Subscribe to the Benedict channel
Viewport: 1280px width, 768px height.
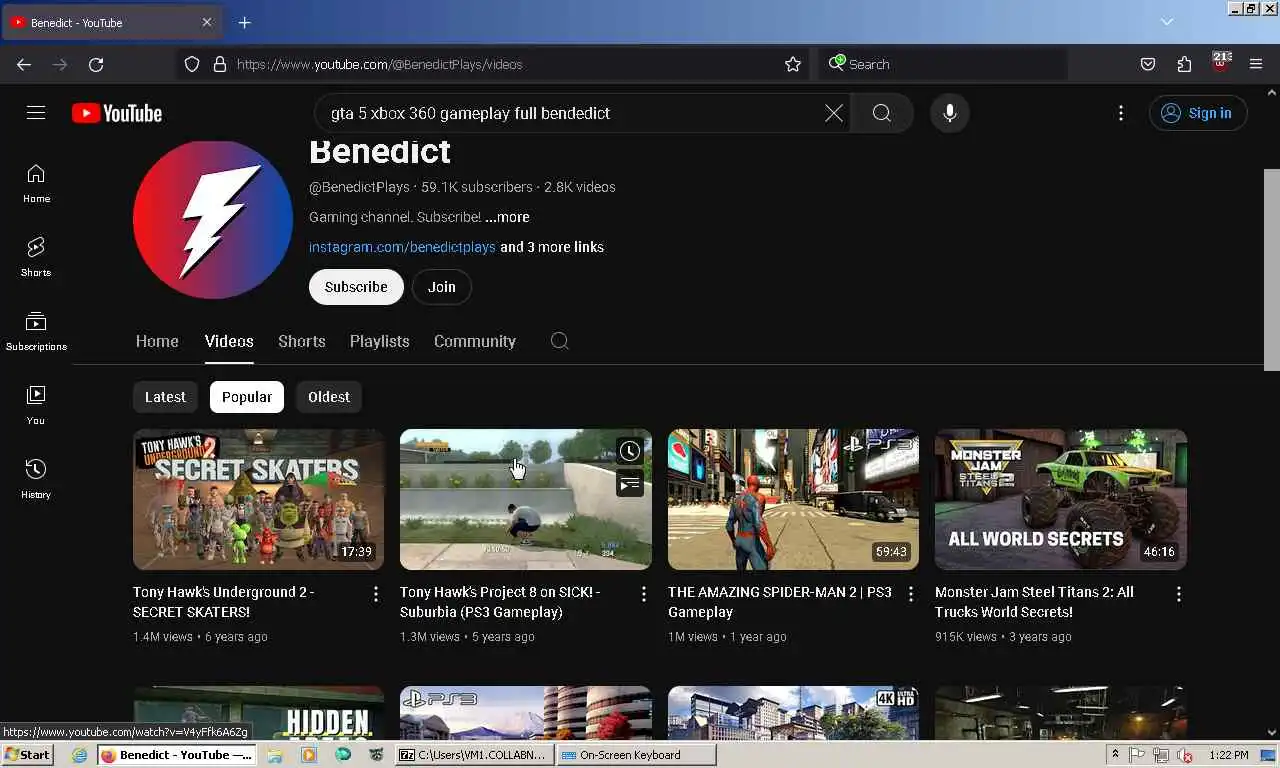(356, 287)
